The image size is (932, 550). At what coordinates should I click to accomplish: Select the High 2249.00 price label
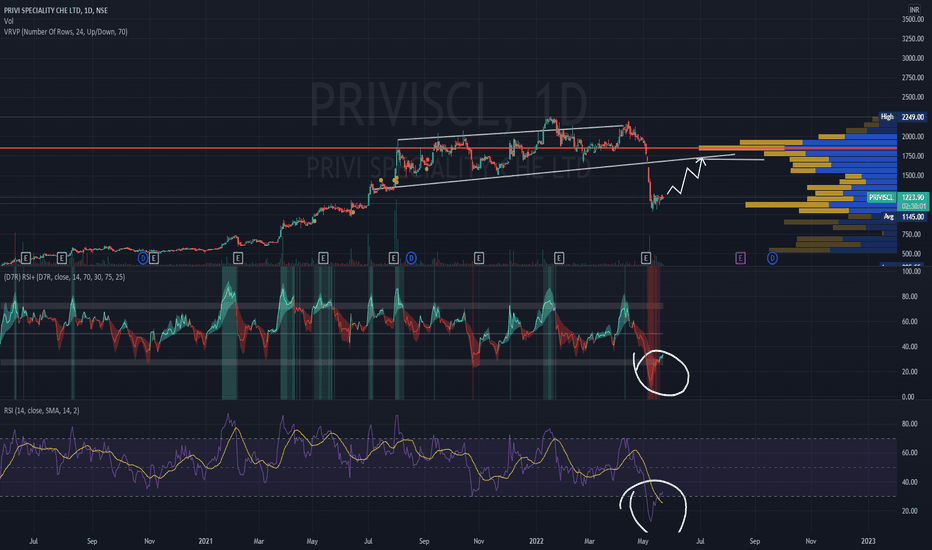(x=903, y=117)
